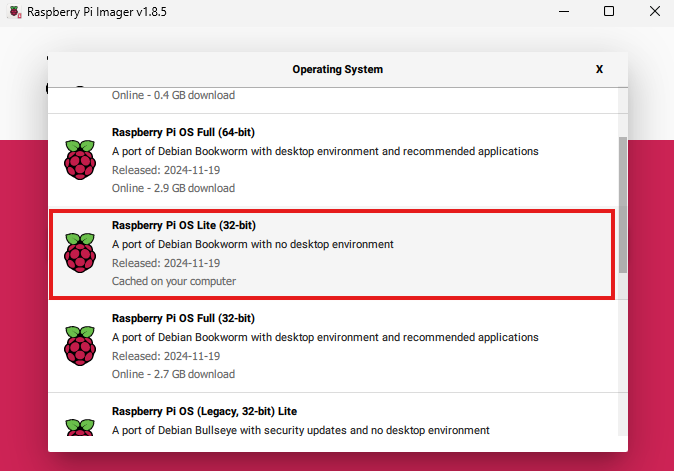Click the raspberry icon beside Pi OS Lite (32-bit)
The height and width of the screenshot is (471, 674).
click(x=80, y=253)
